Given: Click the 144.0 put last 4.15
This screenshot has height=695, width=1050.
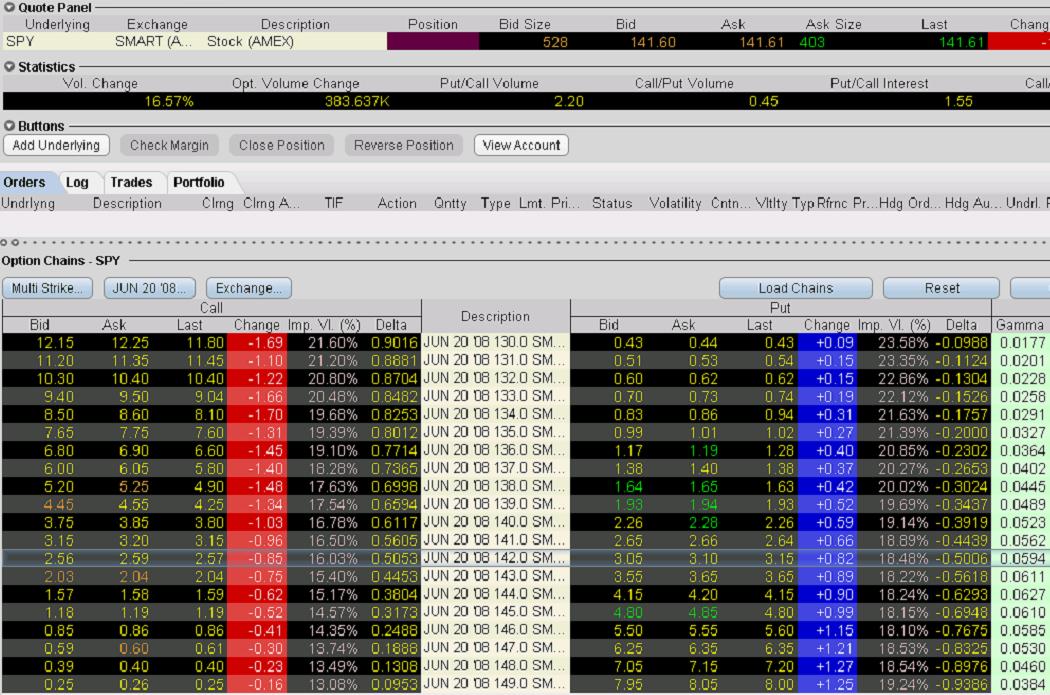Looking at the screenshot, I should click(x=778, y=595).
